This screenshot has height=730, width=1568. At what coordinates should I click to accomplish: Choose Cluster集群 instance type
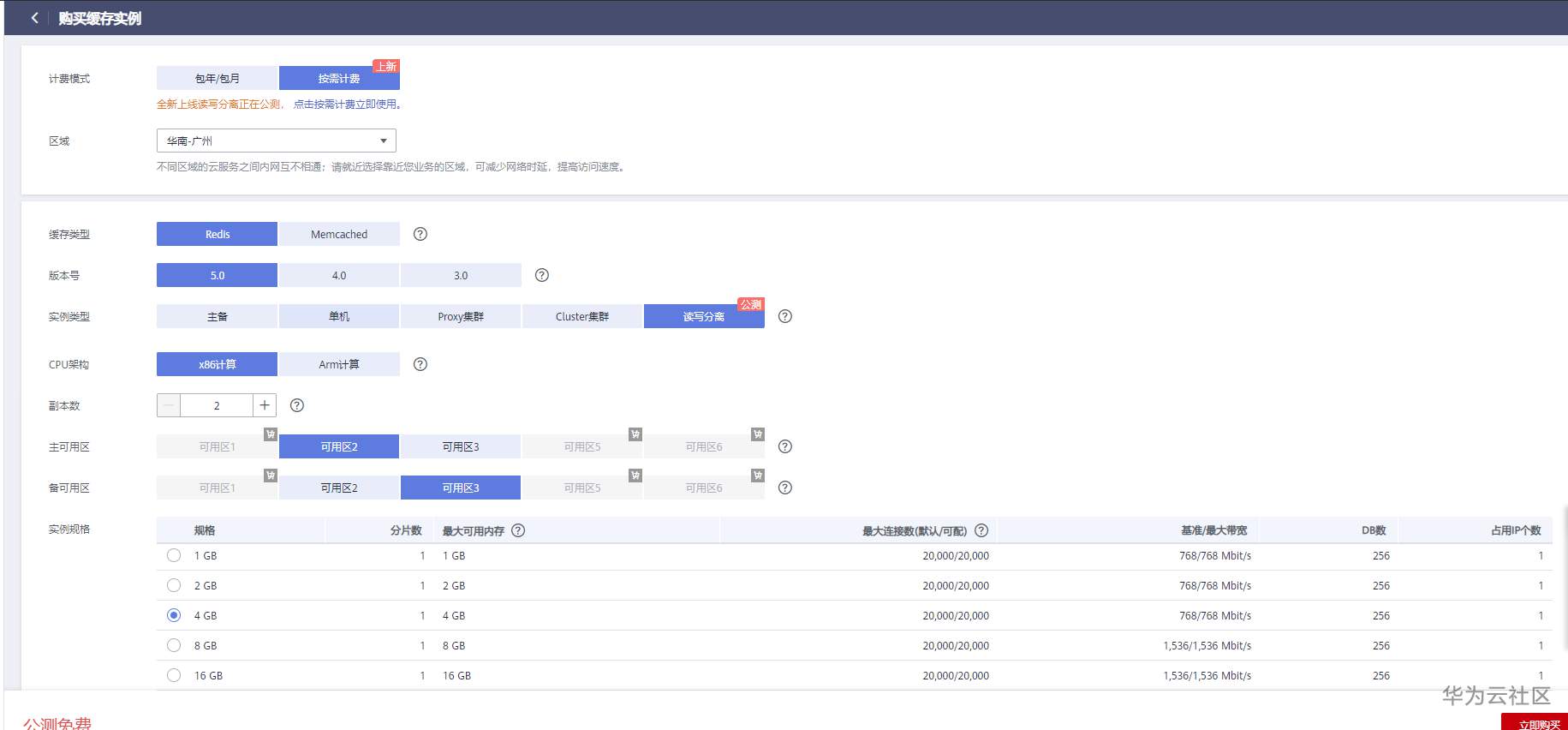582,316
